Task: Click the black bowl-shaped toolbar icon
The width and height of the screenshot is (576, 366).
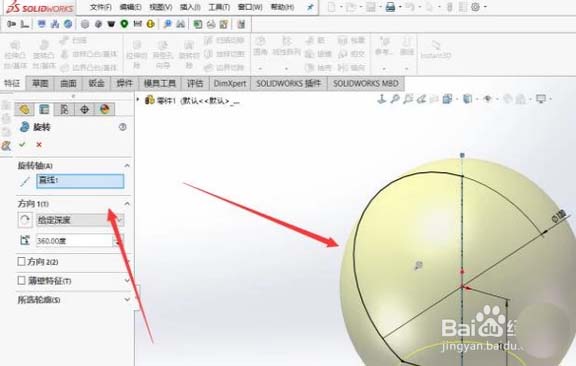Action: tap(111, 24)
